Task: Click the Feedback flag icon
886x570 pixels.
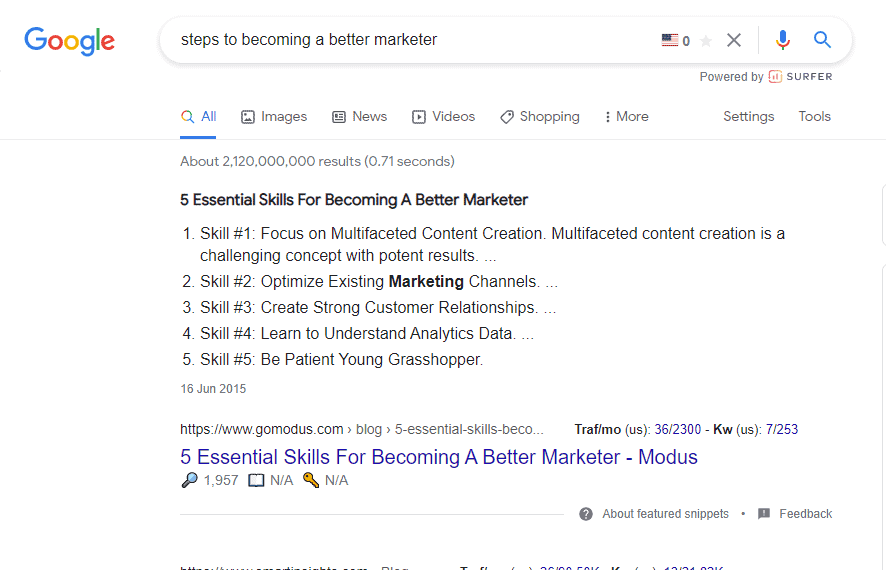Action: click(764, 514)
